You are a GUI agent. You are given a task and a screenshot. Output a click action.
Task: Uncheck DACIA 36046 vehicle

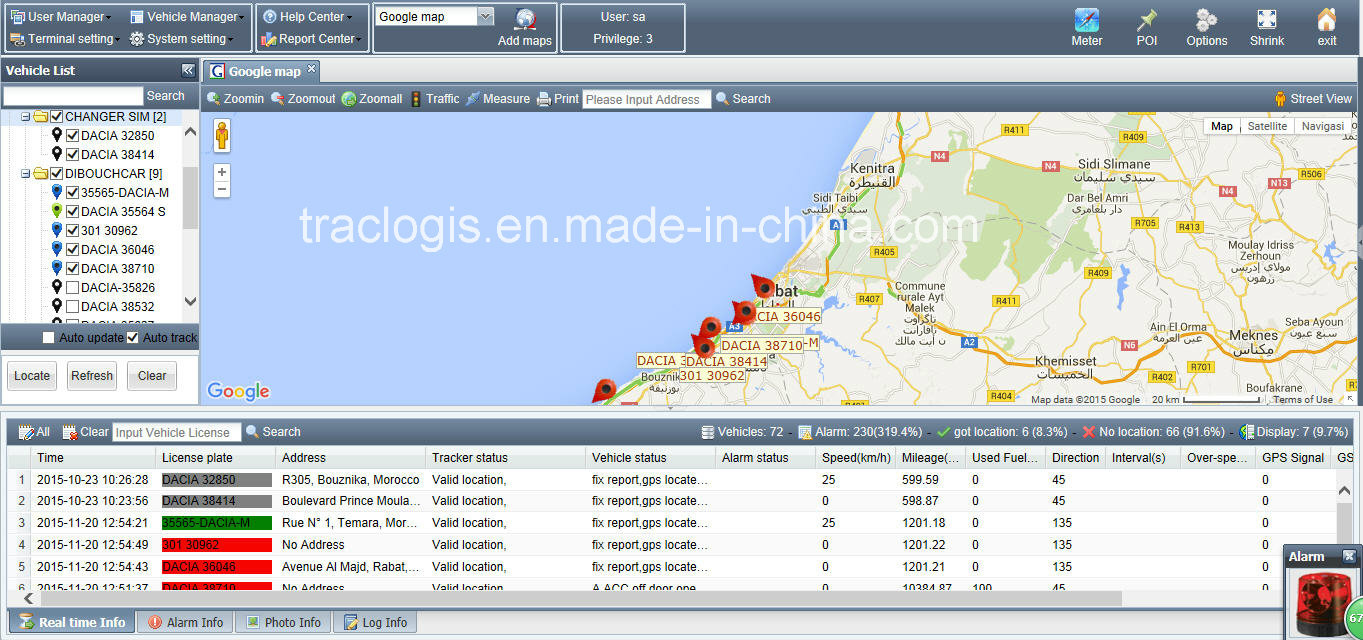pos(72,250)
